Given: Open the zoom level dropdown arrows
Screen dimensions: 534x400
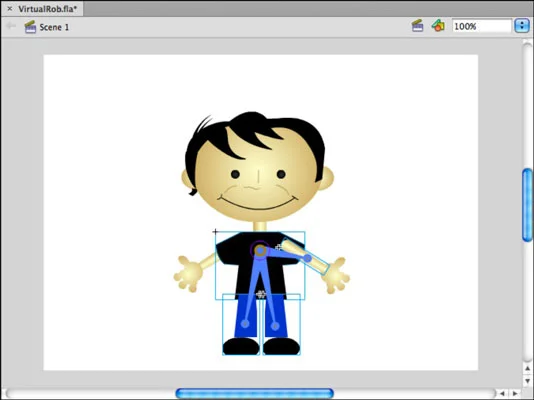Looking at the screenshot, I should click(522, 26).
